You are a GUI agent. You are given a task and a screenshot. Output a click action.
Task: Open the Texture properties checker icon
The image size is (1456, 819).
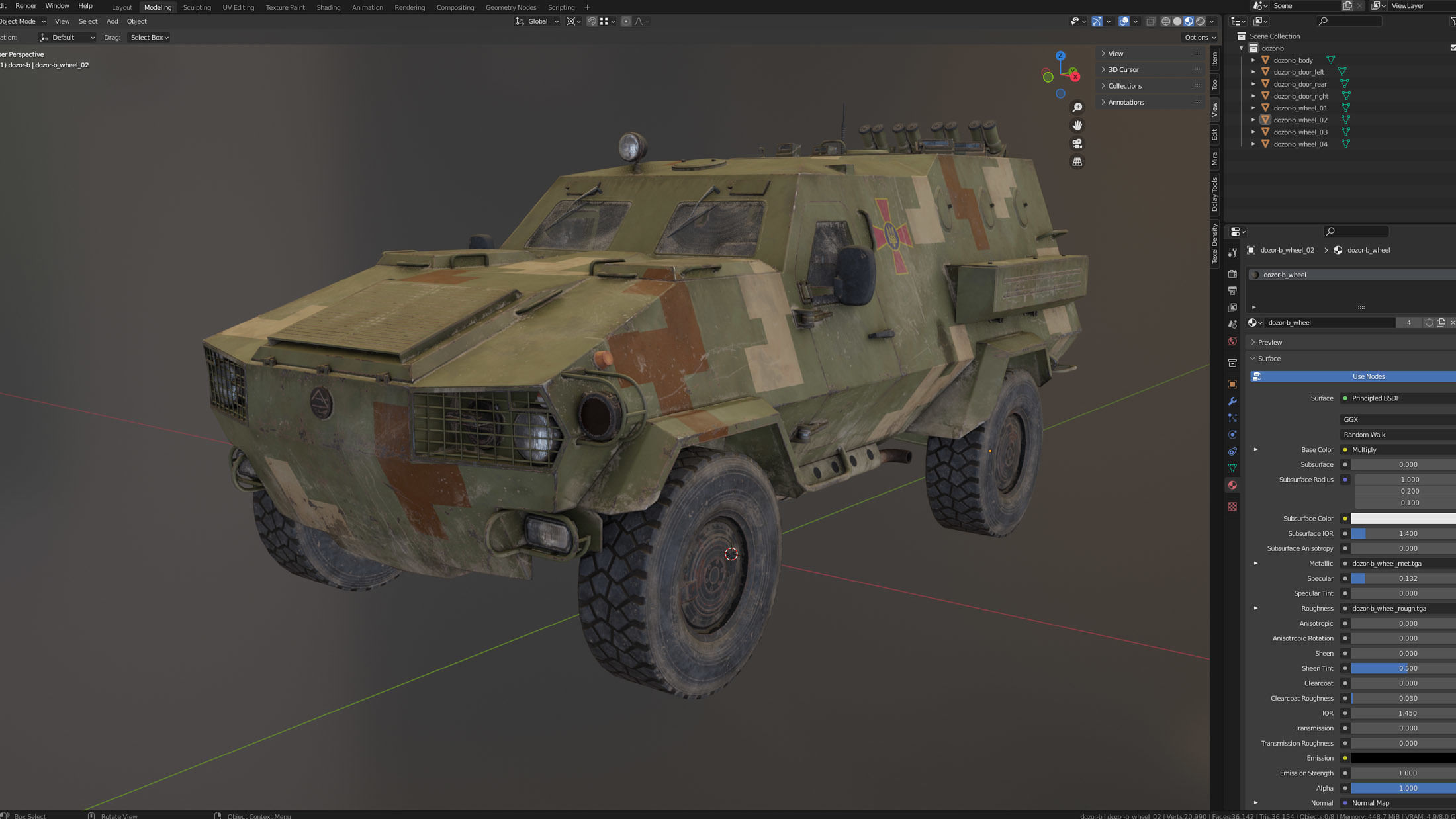[x=1232, y=507]
